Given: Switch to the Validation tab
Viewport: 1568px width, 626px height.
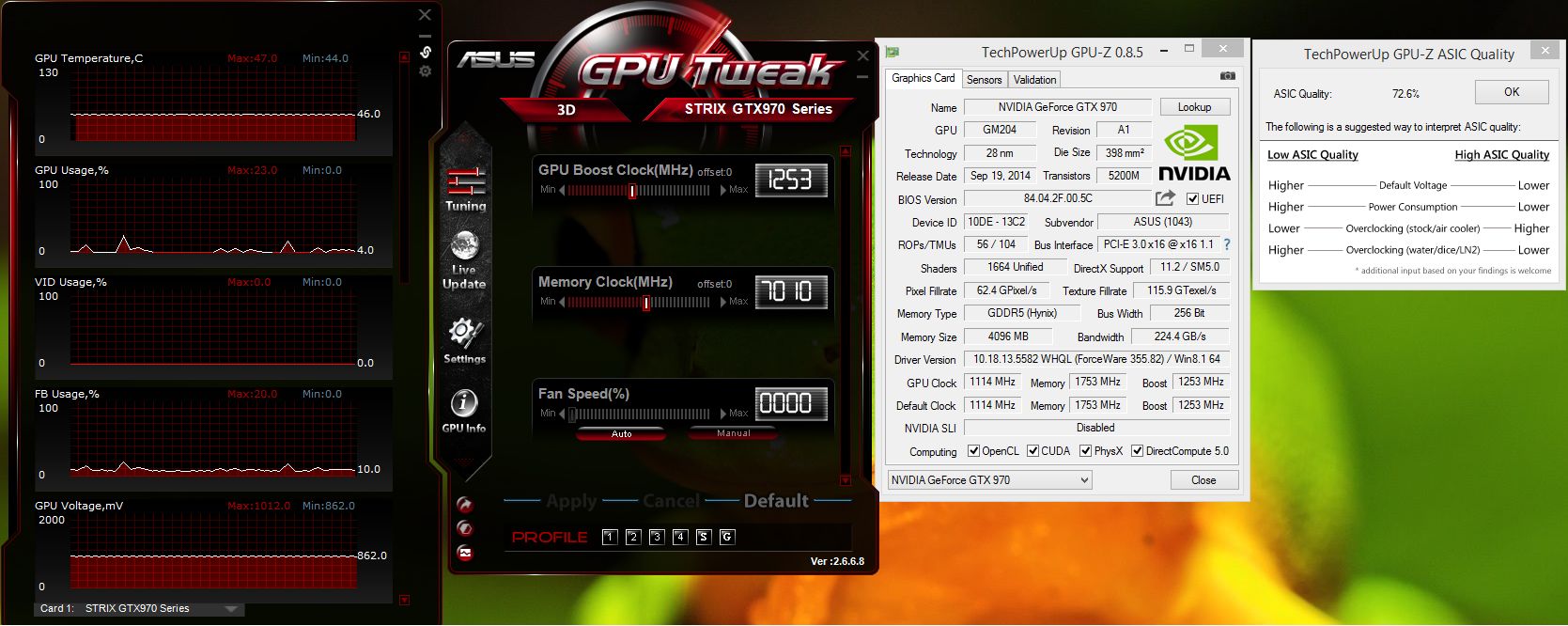Looking at the screenshot, I should tap(1034, 80).
